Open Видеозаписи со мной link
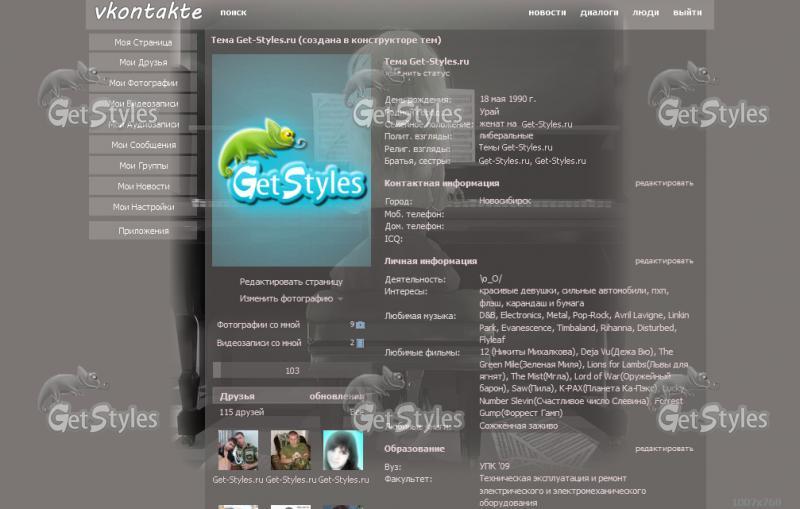Screen dimensions: 800x509 click(x=259, y=343)
